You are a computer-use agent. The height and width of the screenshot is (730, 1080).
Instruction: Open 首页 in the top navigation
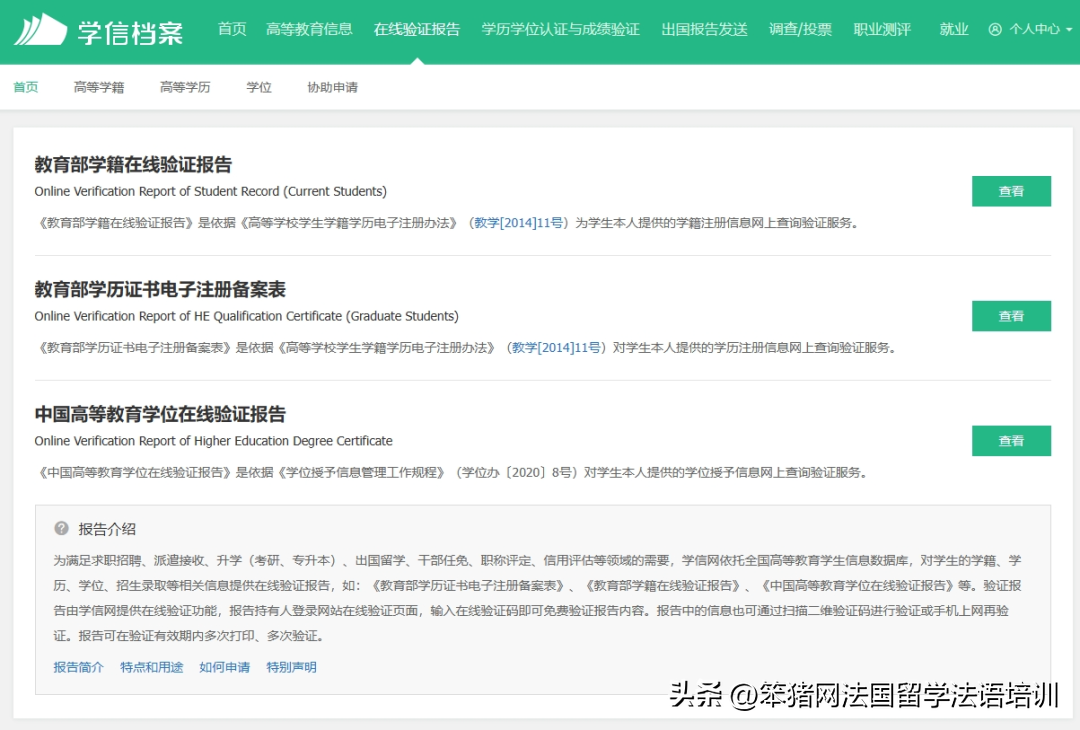pyautogui.click(x=232, y=29)
